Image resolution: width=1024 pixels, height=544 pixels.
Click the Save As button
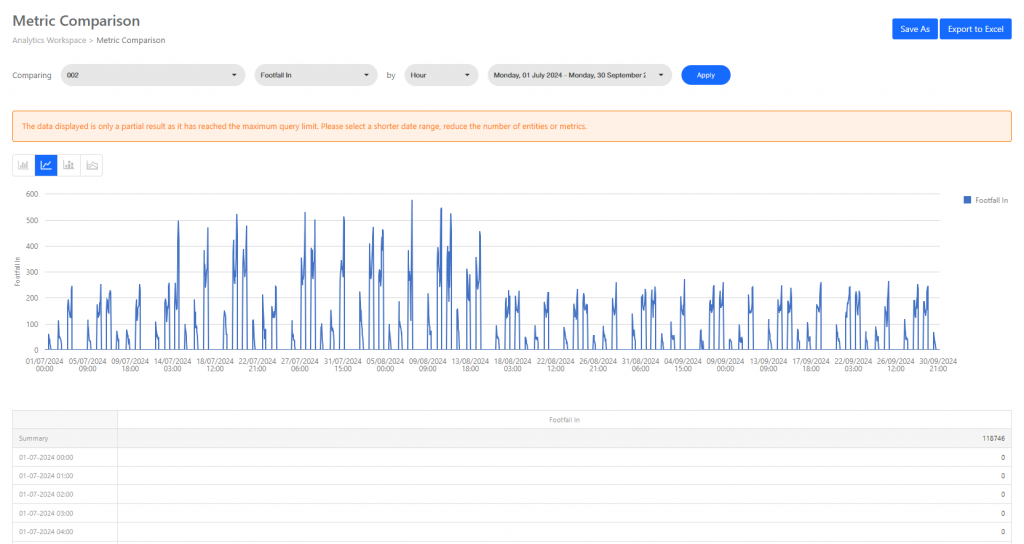(914, 29)
